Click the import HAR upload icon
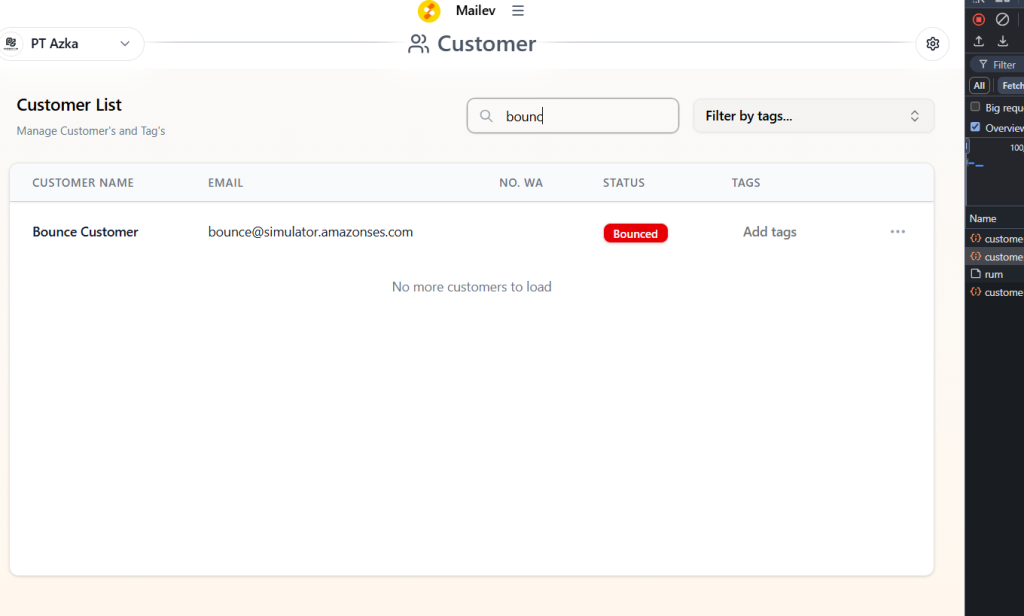Image resolution: width=1024 pixels, height=616 pixels. [x=978, y=41]
